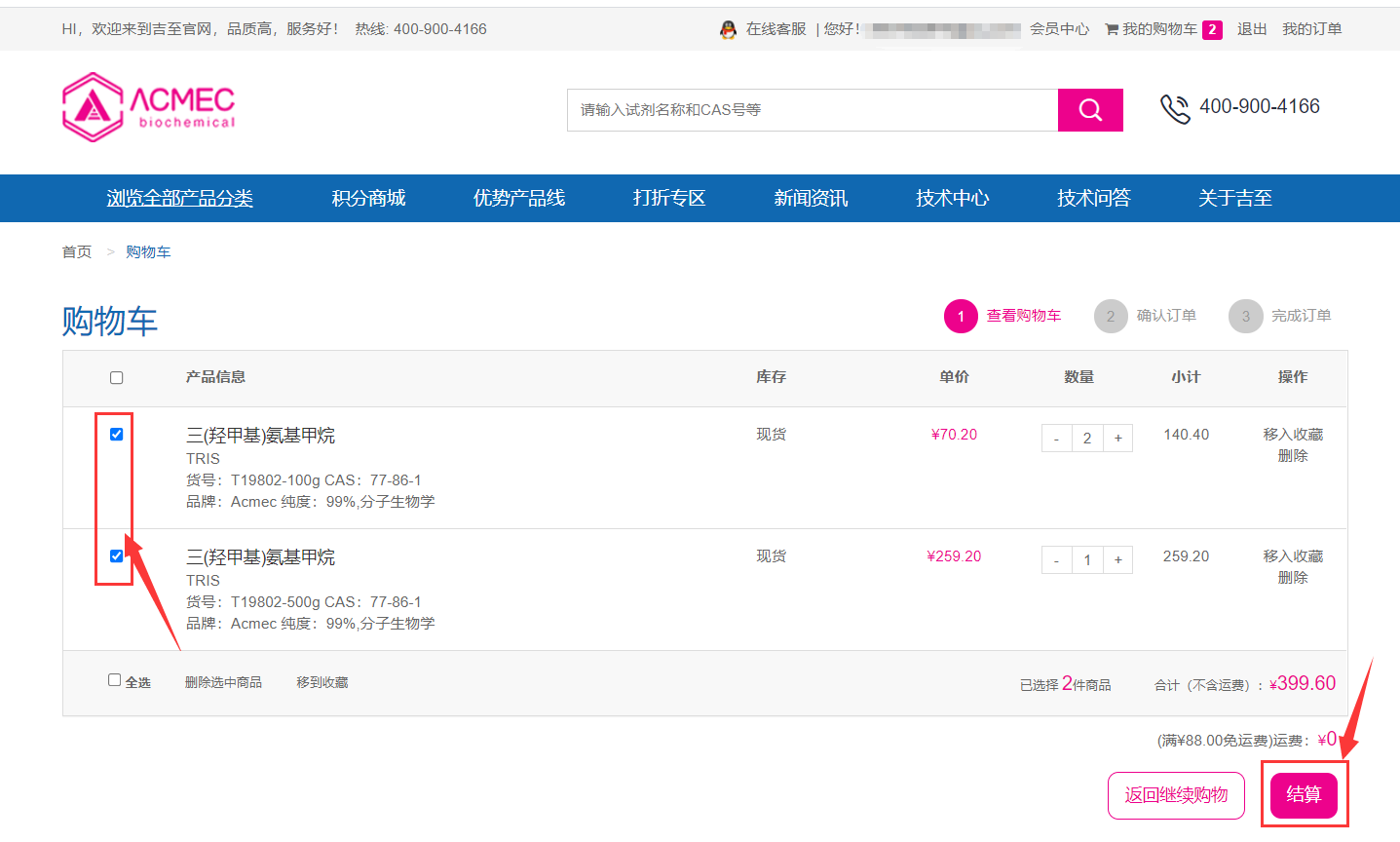Open 浏览全部产品分类 menu
1400x842 pixels.
coord(179,198)
